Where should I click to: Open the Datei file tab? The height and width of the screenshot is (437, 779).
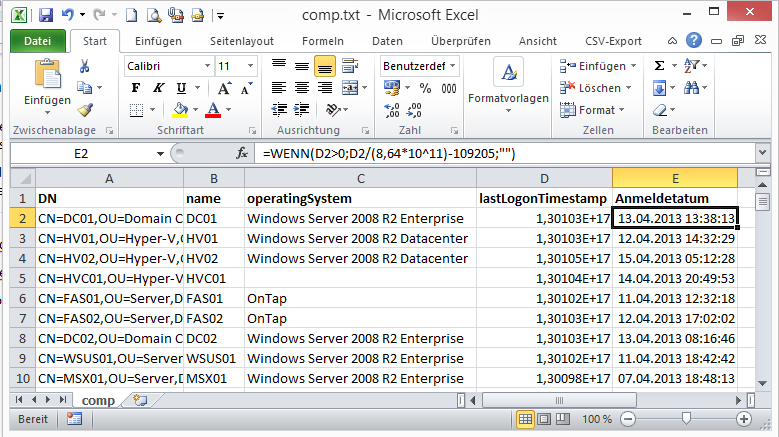point(38,41)
